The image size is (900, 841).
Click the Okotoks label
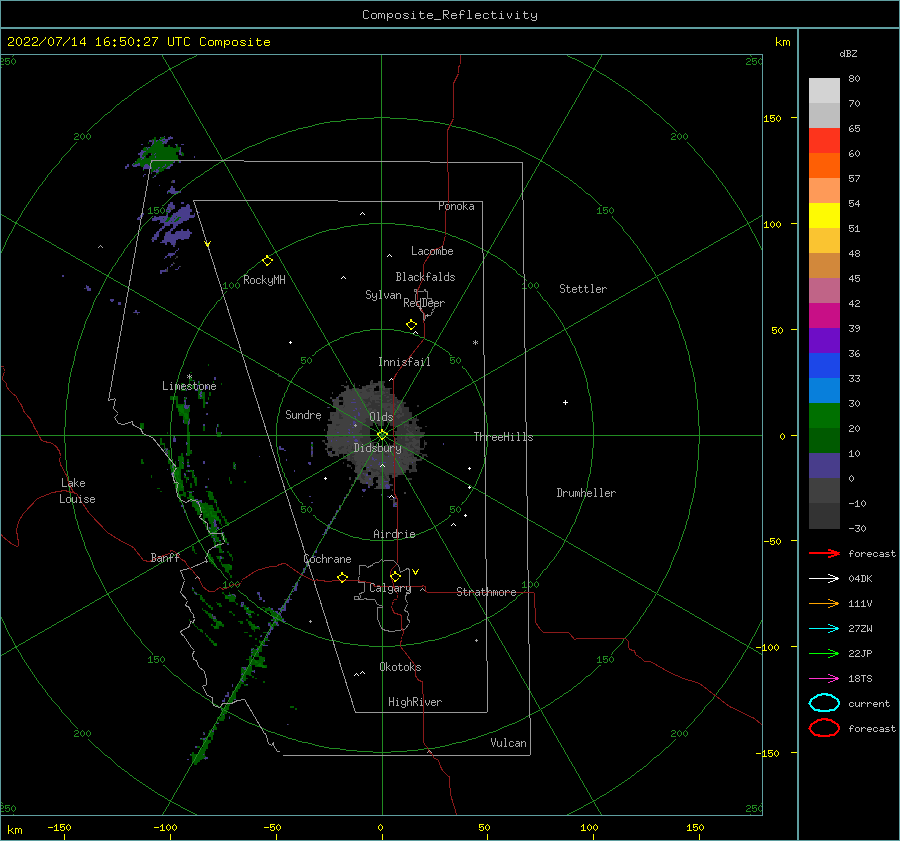click(401, 667)
